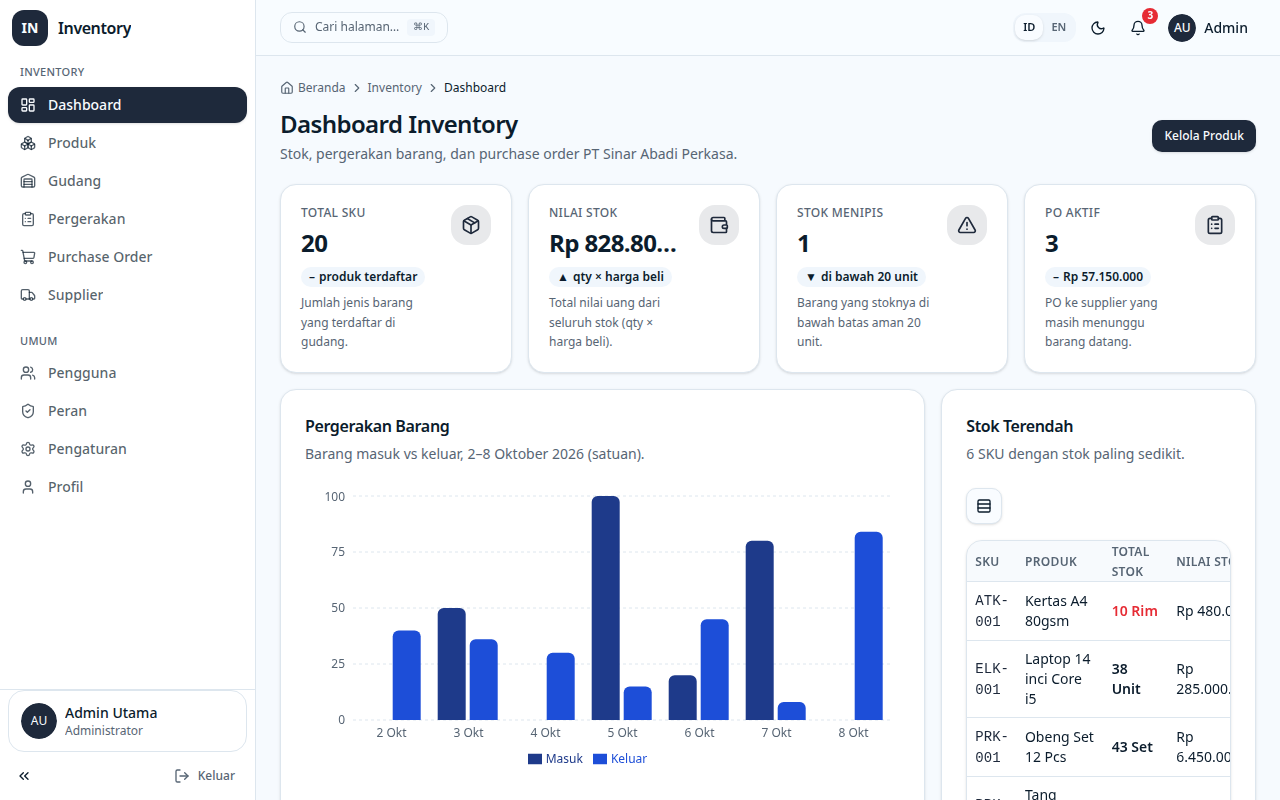Open the Admin user menu

pos(1208,28)
